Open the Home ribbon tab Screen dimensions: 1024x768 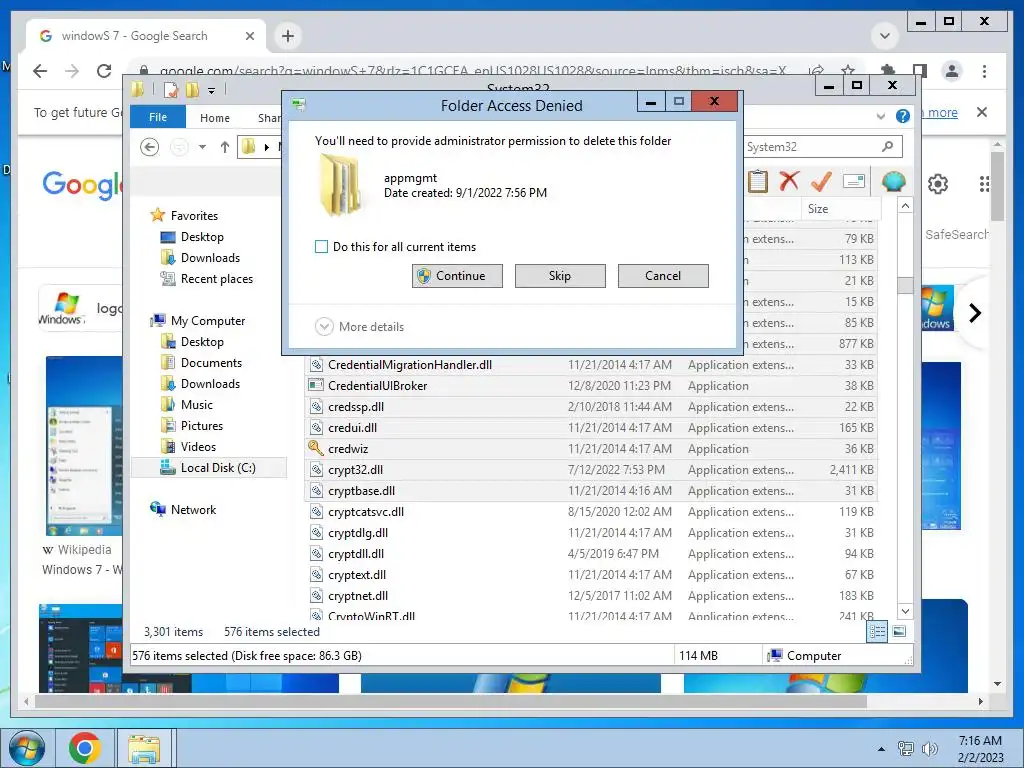pyautogui.click(x=215, y=118)
